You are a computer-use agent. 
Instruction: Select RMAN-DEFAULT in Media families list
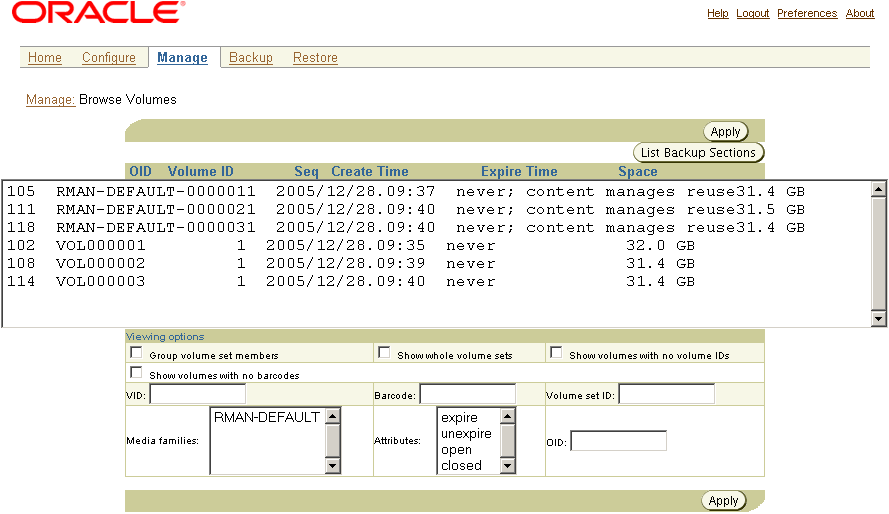coord(266,417)
